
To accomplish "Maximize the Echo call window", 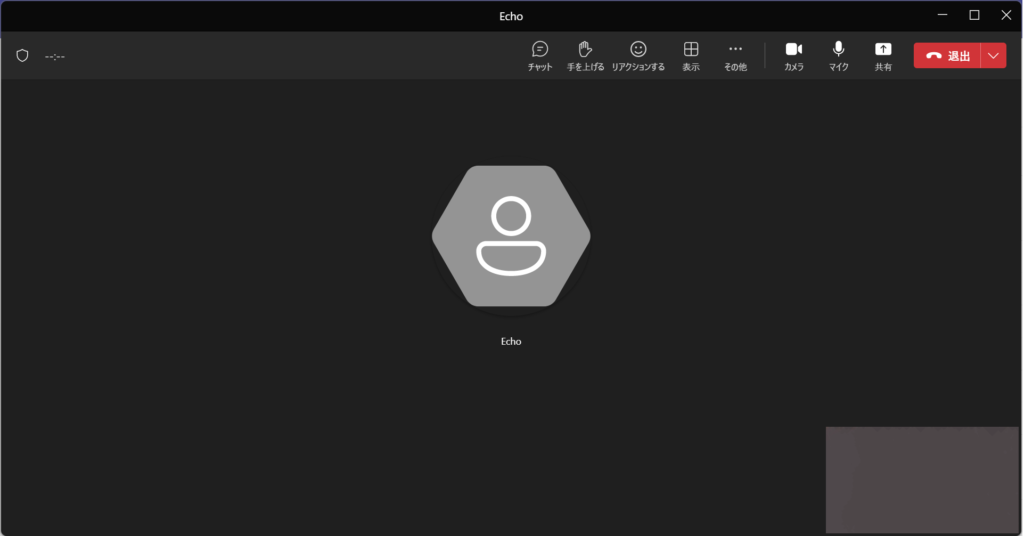I will (974, 15).
